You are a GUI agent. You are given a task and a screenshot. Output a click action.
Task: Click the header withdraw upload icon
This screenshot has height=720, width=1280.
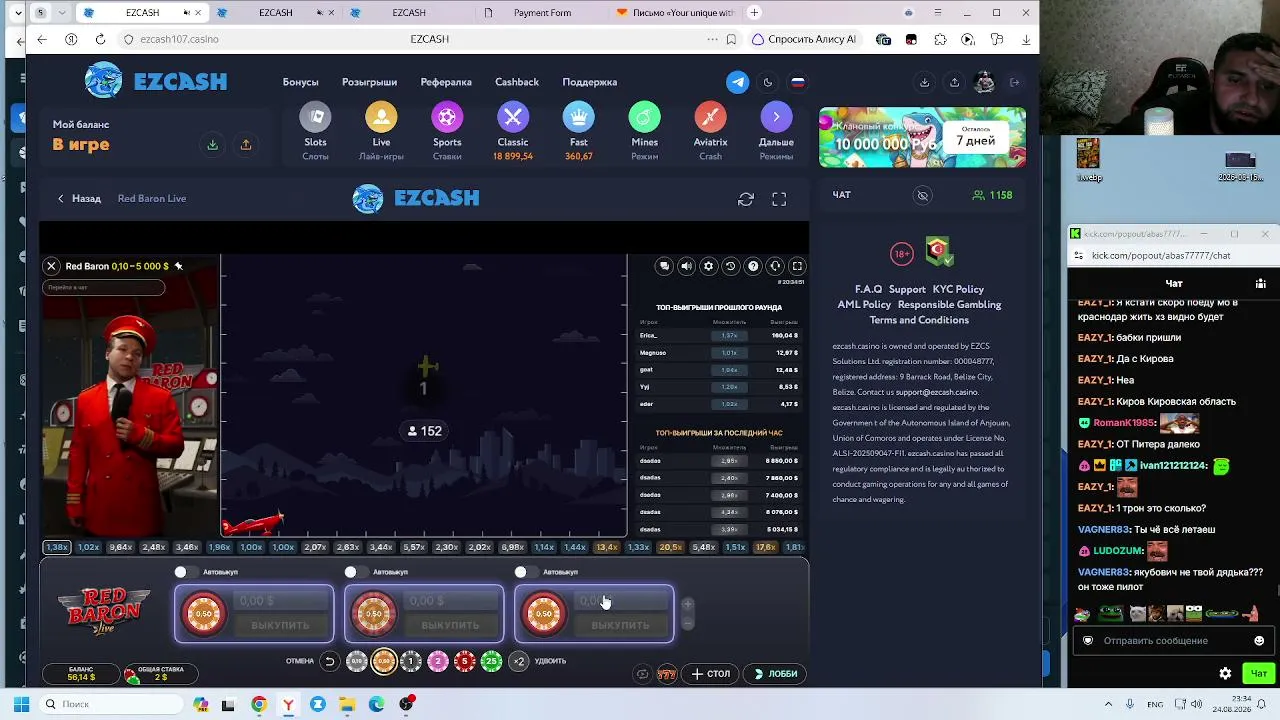(x=954, y=82)
